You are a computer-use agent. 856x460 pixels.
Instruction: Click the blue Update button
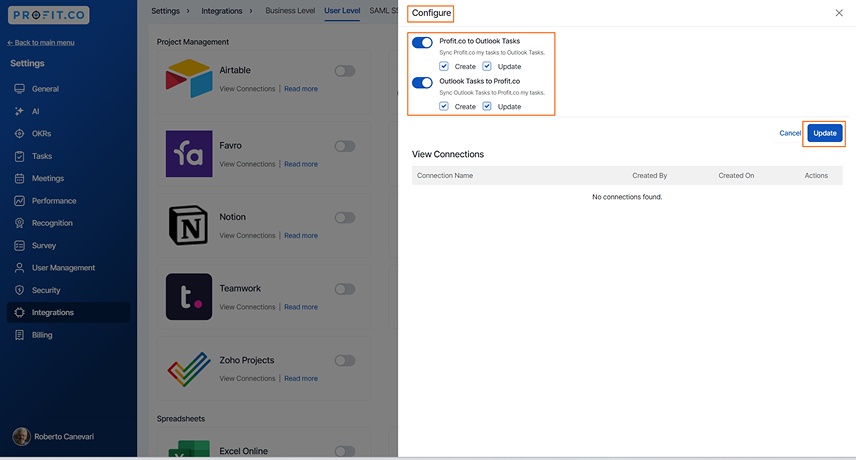tap(825, 133)
